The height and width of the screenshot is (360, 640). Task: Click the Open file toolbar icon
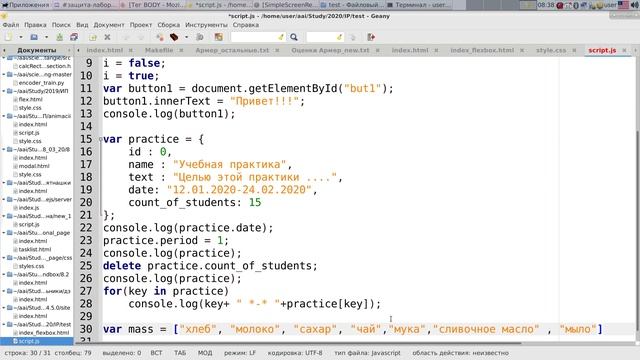34,37
